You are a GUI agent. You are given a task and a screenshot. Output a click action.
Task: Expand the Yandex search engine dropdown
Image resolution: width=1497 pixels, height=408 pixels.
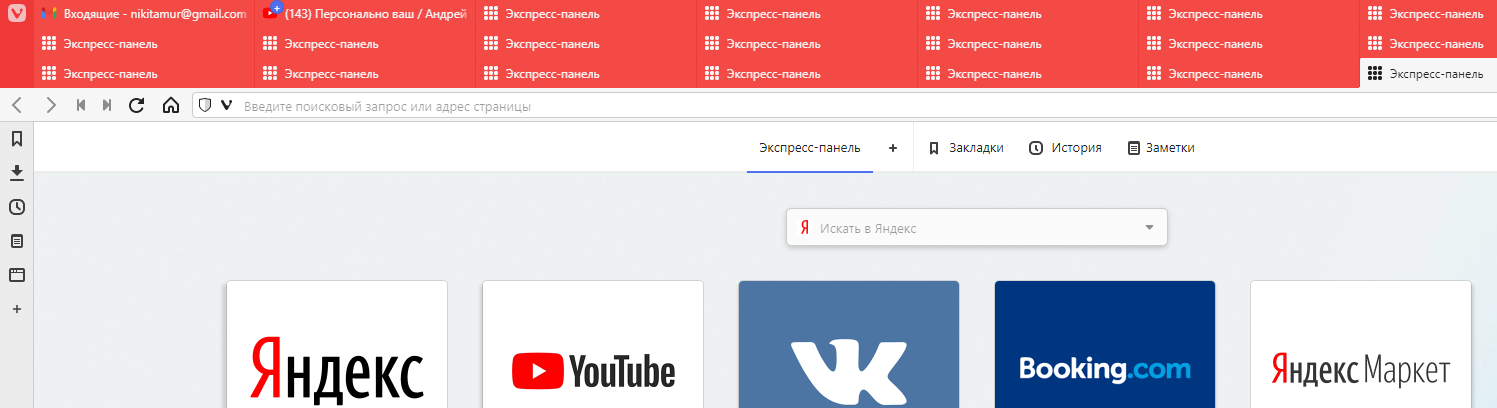pyautogui.click(x=1149, y=228)
